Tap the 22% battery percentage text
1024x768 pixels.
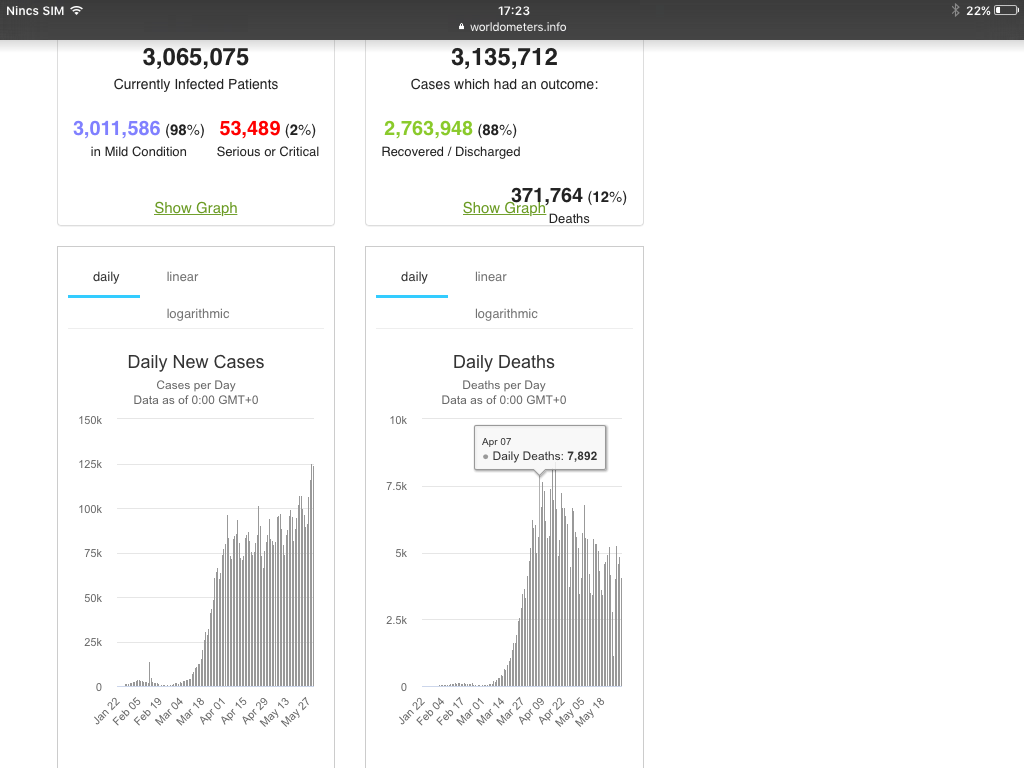click(x=978, y=10)
